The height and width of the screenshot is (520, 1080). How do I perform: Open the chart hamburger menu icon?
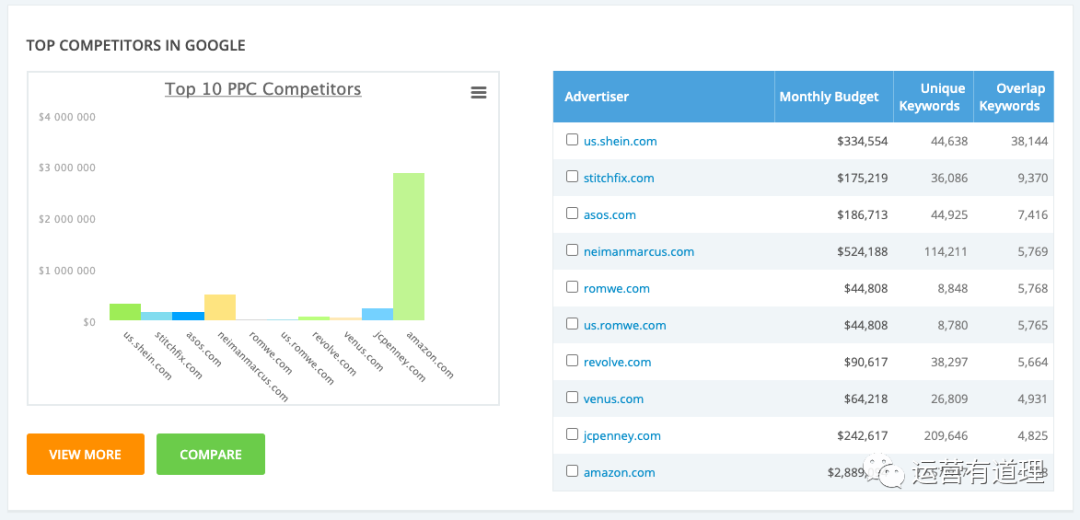pyautogui.click(x=478, y=92)
